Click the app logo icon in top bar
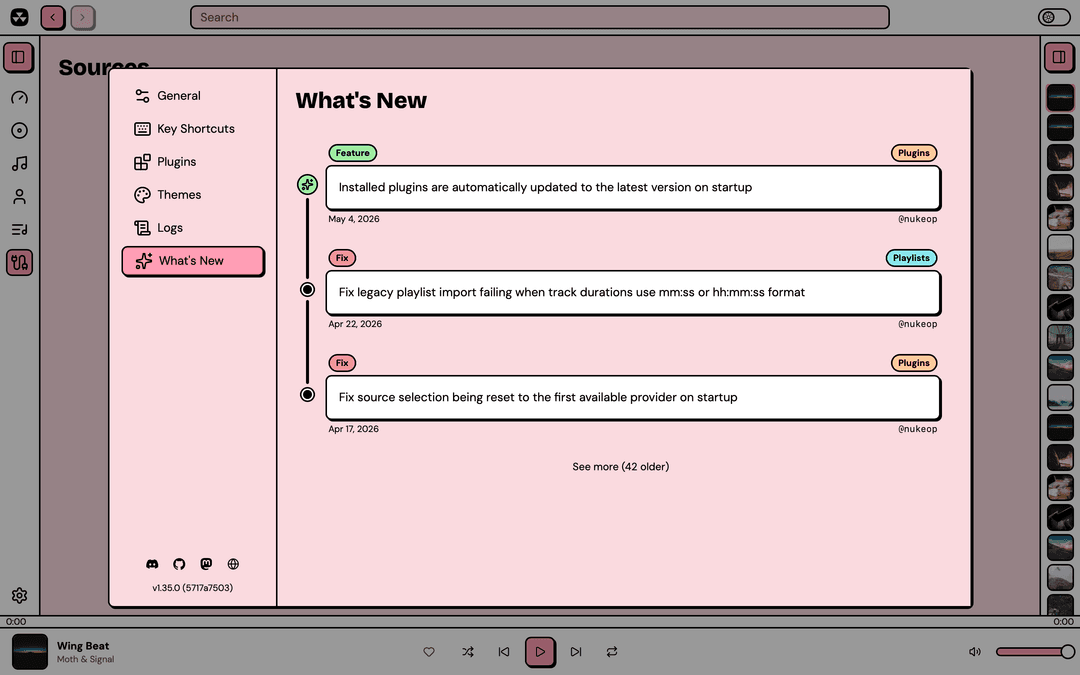1080x675 pixels. click(x=19, y=17)
